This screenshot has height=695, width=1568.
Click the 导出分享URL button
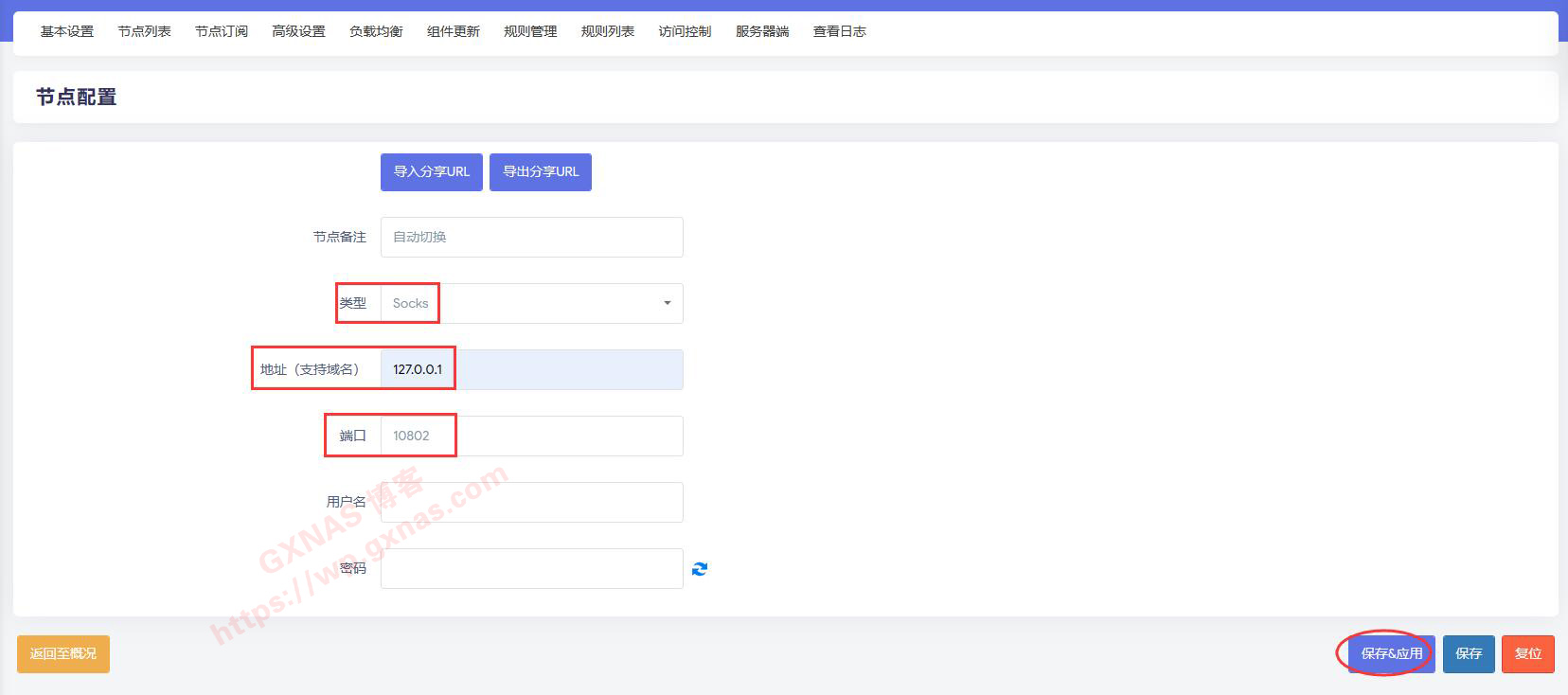(541, 172)
